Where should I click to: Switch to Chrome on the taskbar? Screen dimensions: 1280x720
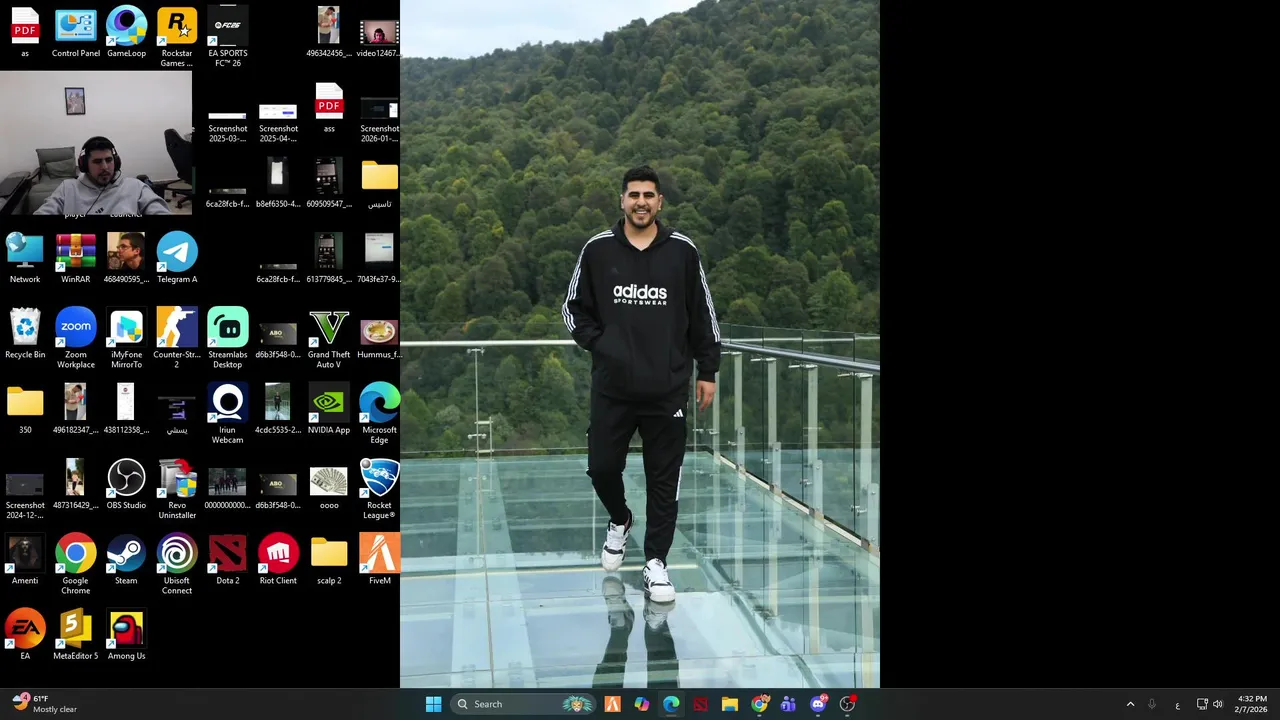click(x=760, y=704)
